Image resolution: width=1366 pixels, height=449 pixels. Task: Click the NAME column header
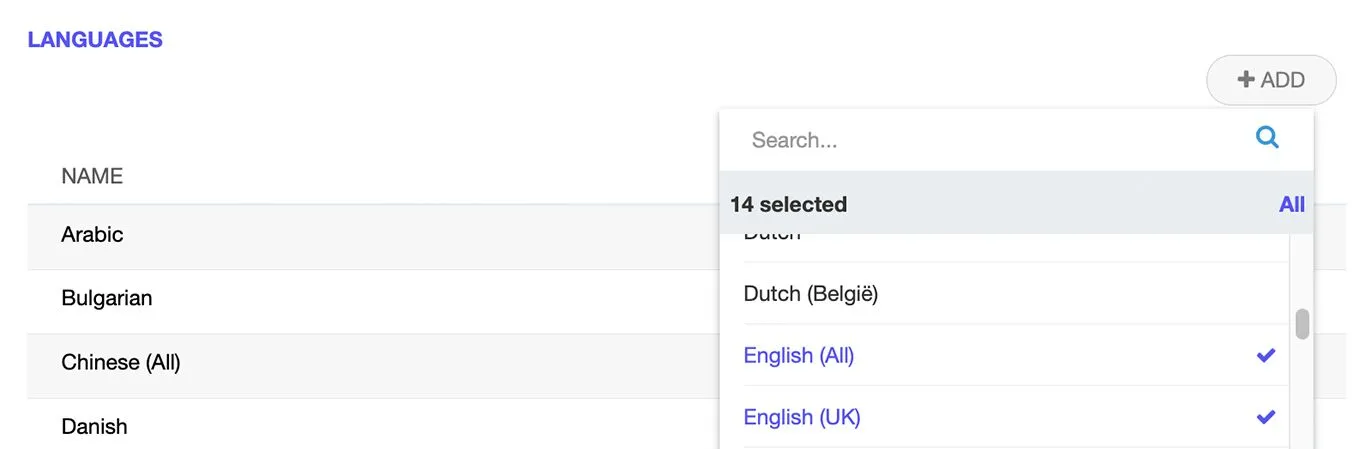tap(92, 176)
